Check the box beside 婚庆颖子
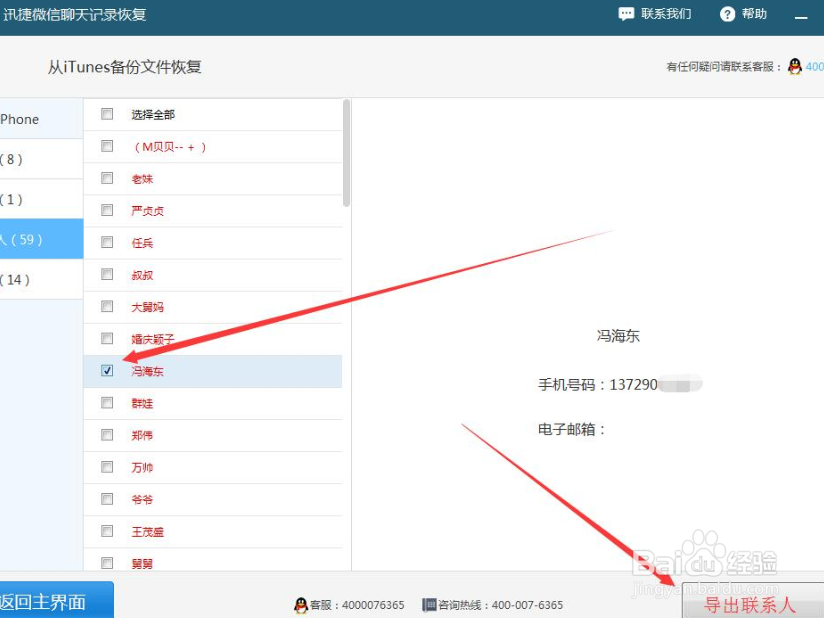 (107, 338)
